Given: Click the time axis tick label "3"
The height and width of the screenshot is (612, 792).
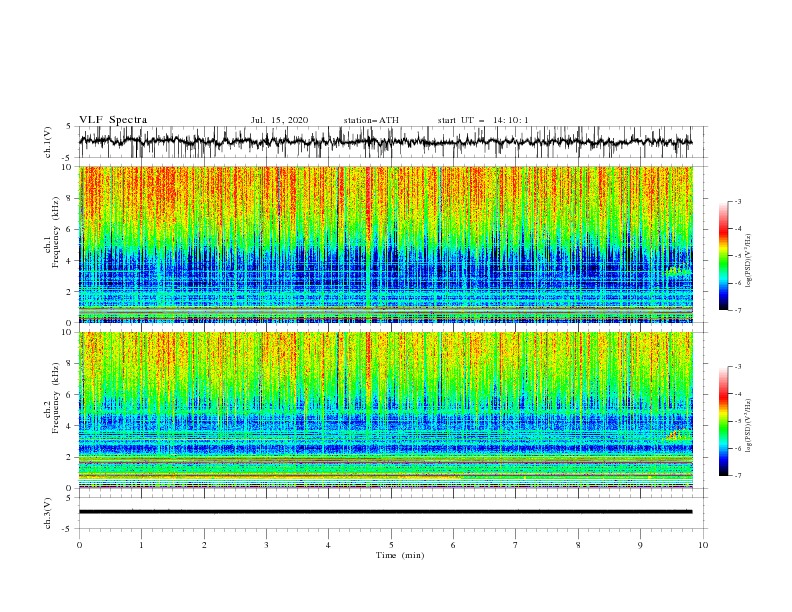Looking at the screenshot, I should click(x=266, y=545).
